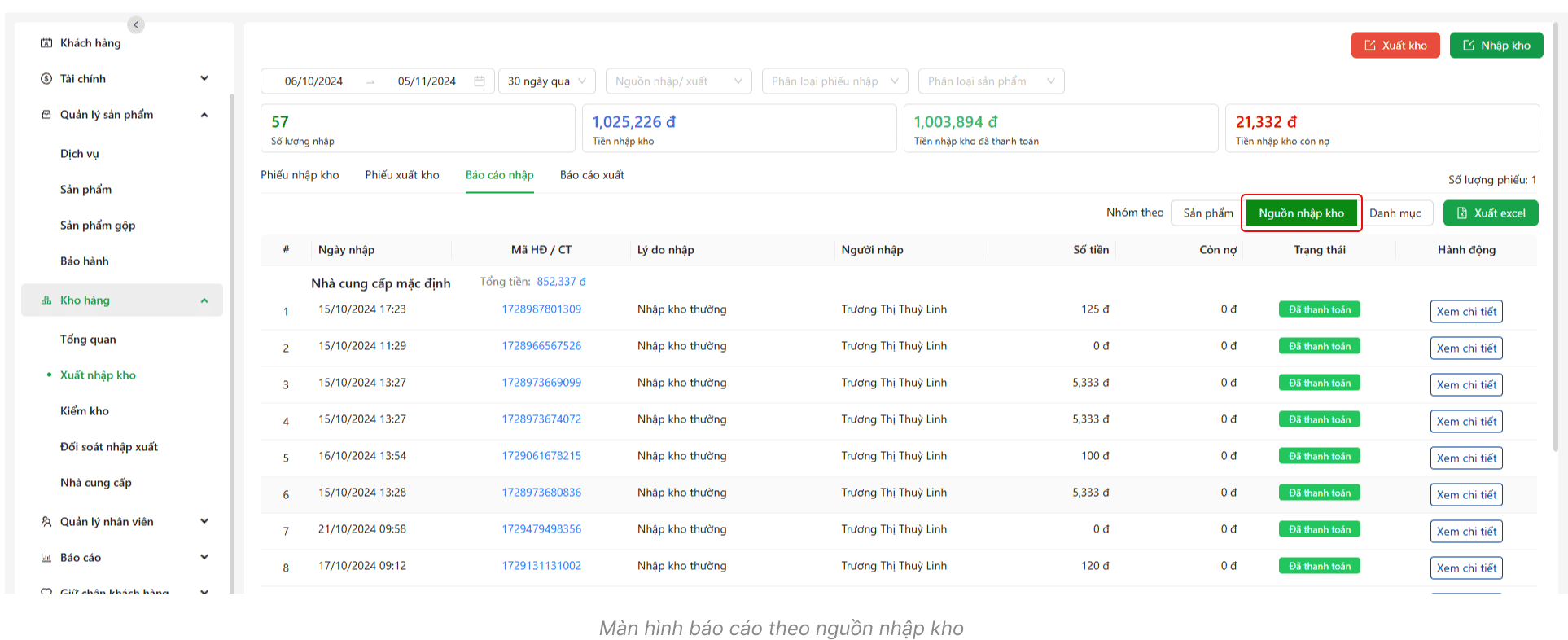Switch to Phiếu nhập kho tab
The image size is (1568, 640).
[300, 175]
